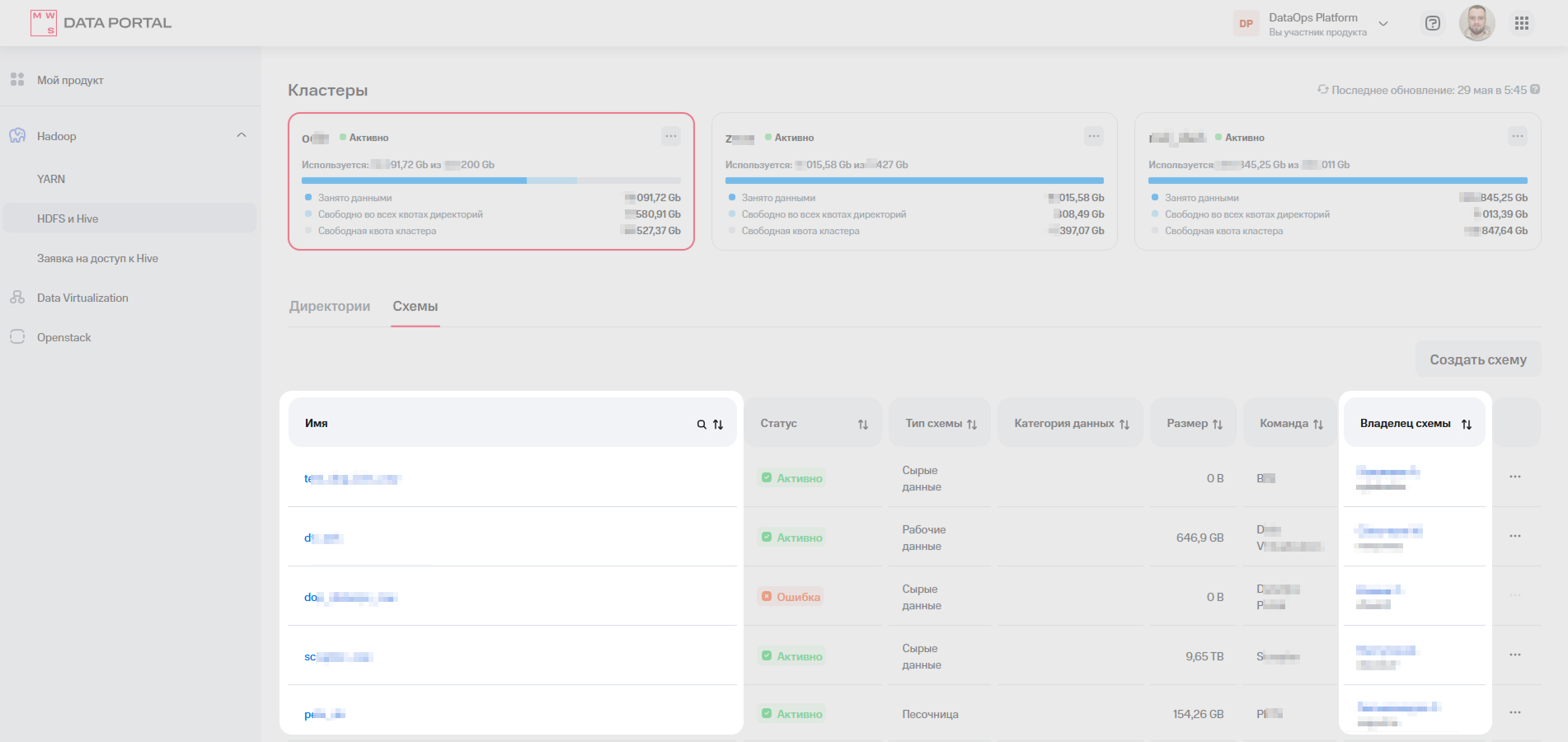The width and height of the screenshot is (1568, 742).
Task: Go to YARN in the sidebar
Action: (51, 179)
